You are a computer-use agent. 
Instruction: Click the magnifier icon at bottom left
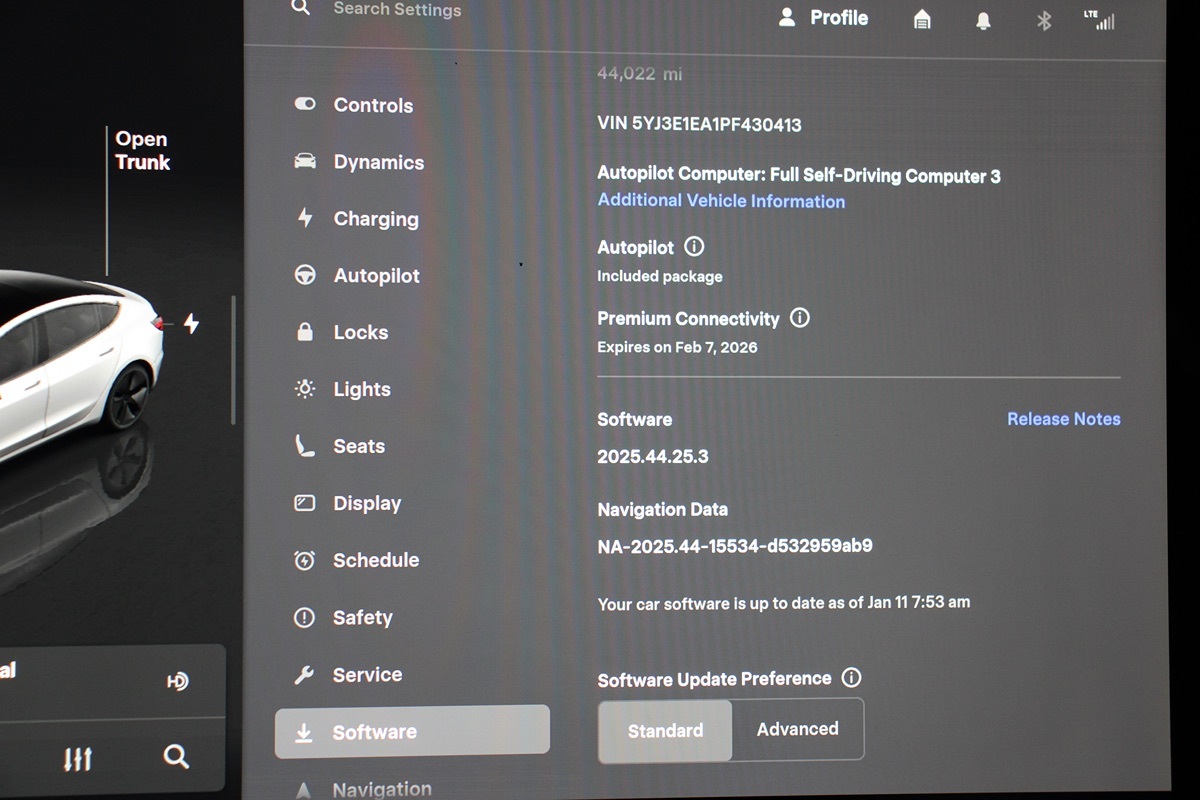[176, 756]
